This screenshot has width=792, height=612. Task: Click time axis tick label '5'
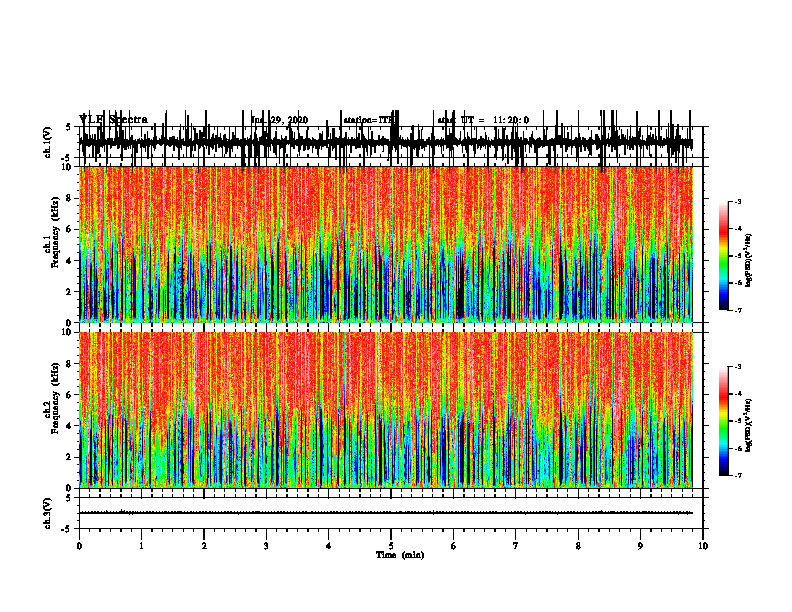(x=391, y=546)
